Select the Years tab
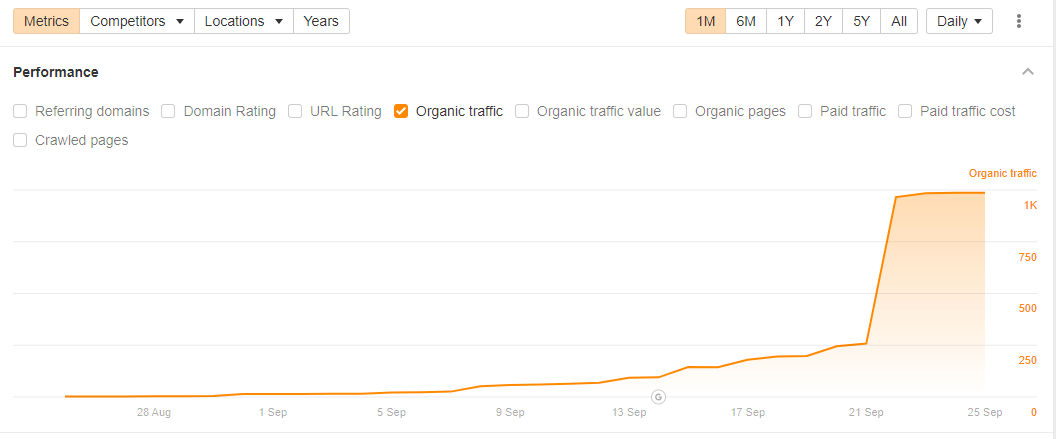This screenshot has height=439, width=1056. pos(321,21)
